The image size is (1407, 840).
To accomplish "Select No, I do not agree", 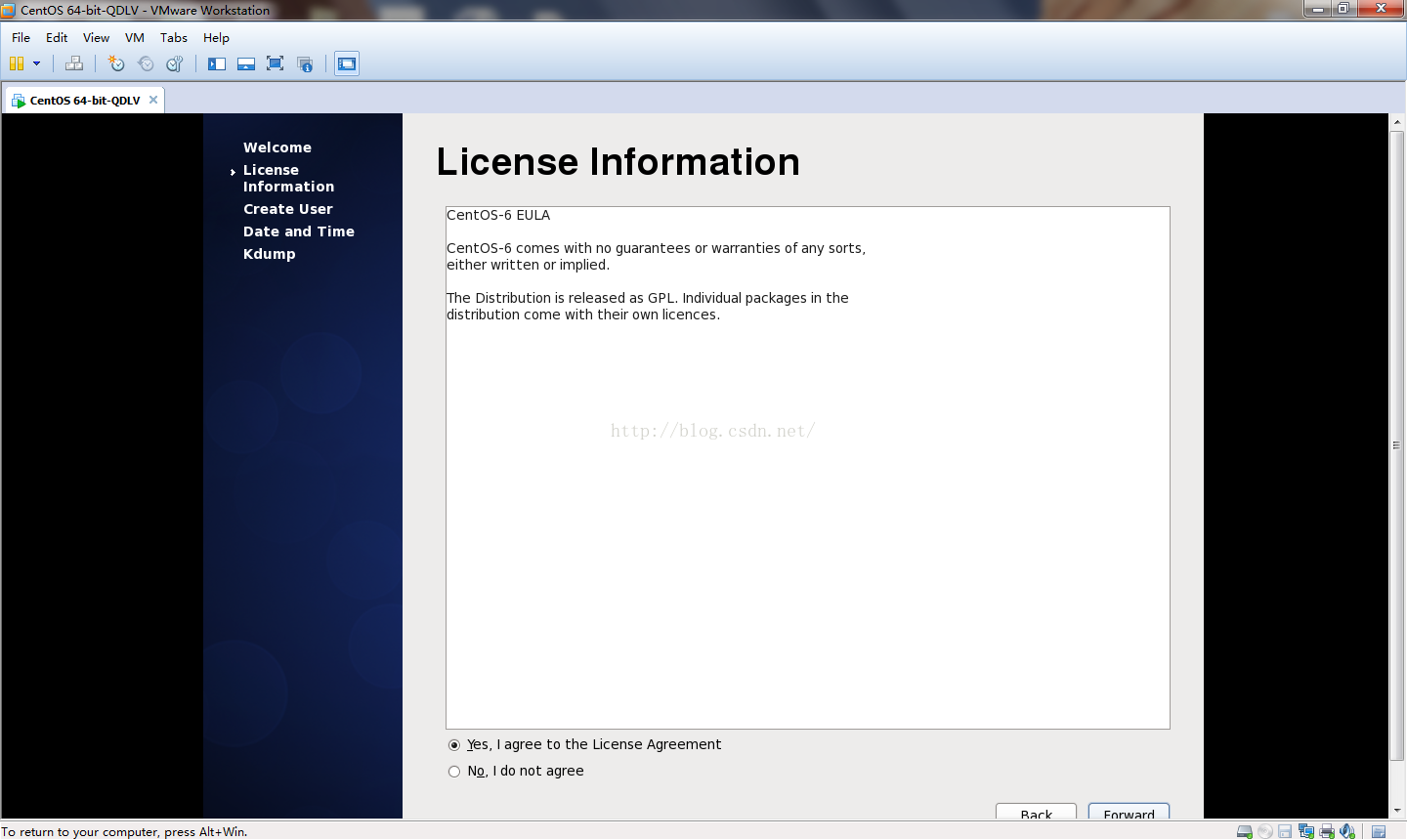I will 454,772.
